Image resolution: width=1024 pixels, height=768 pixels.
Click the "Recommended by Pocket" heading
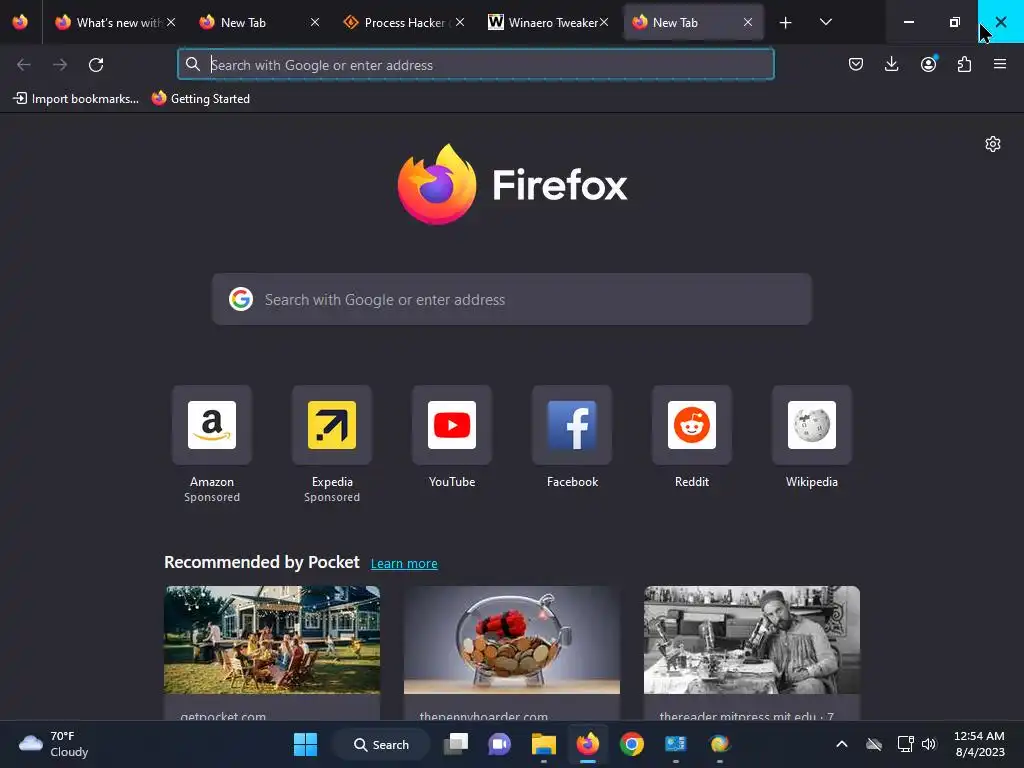pyautogui.click(x=262, y=562)
